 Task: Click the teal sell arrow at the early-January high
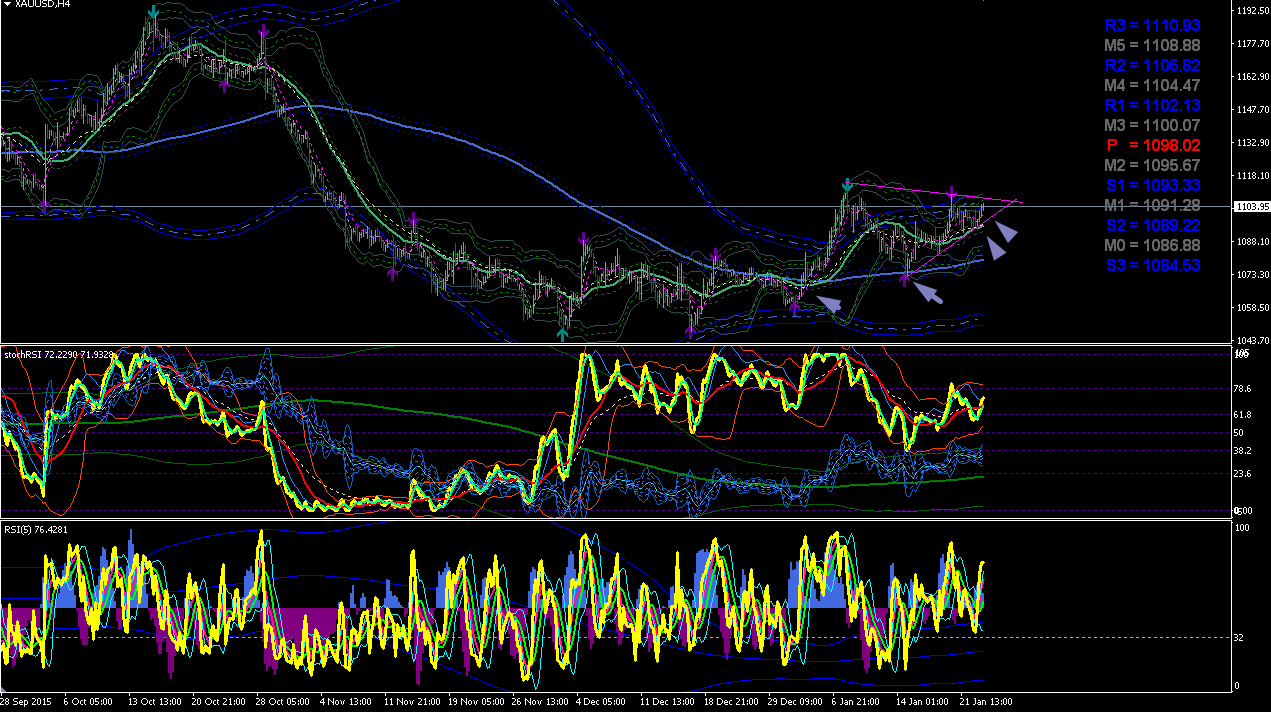point(847,184)
